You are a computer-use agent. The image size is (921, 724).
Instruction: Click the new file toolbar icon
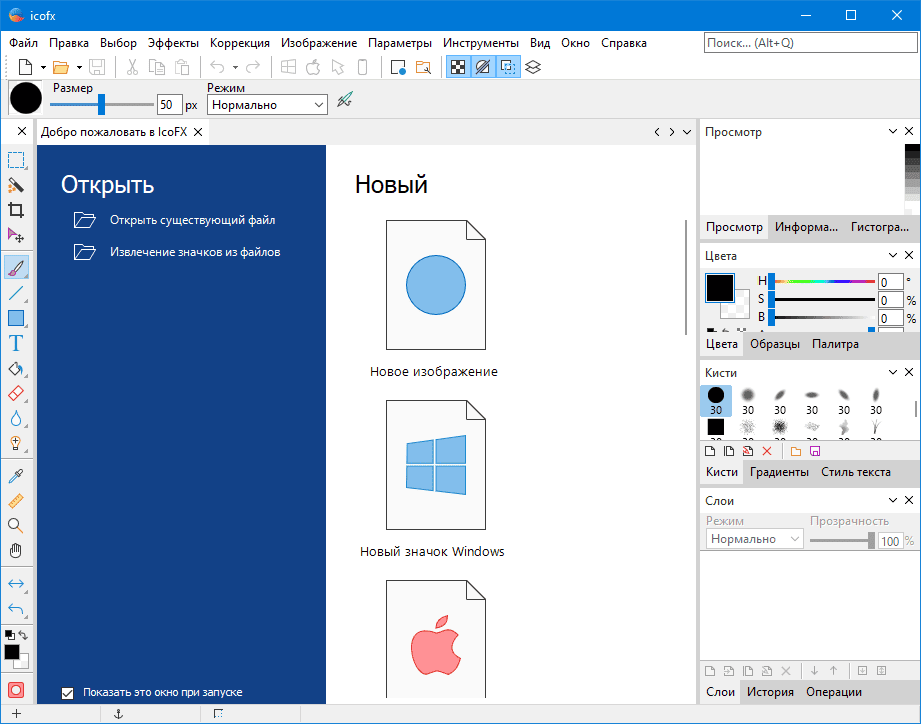tap(25, 68)
